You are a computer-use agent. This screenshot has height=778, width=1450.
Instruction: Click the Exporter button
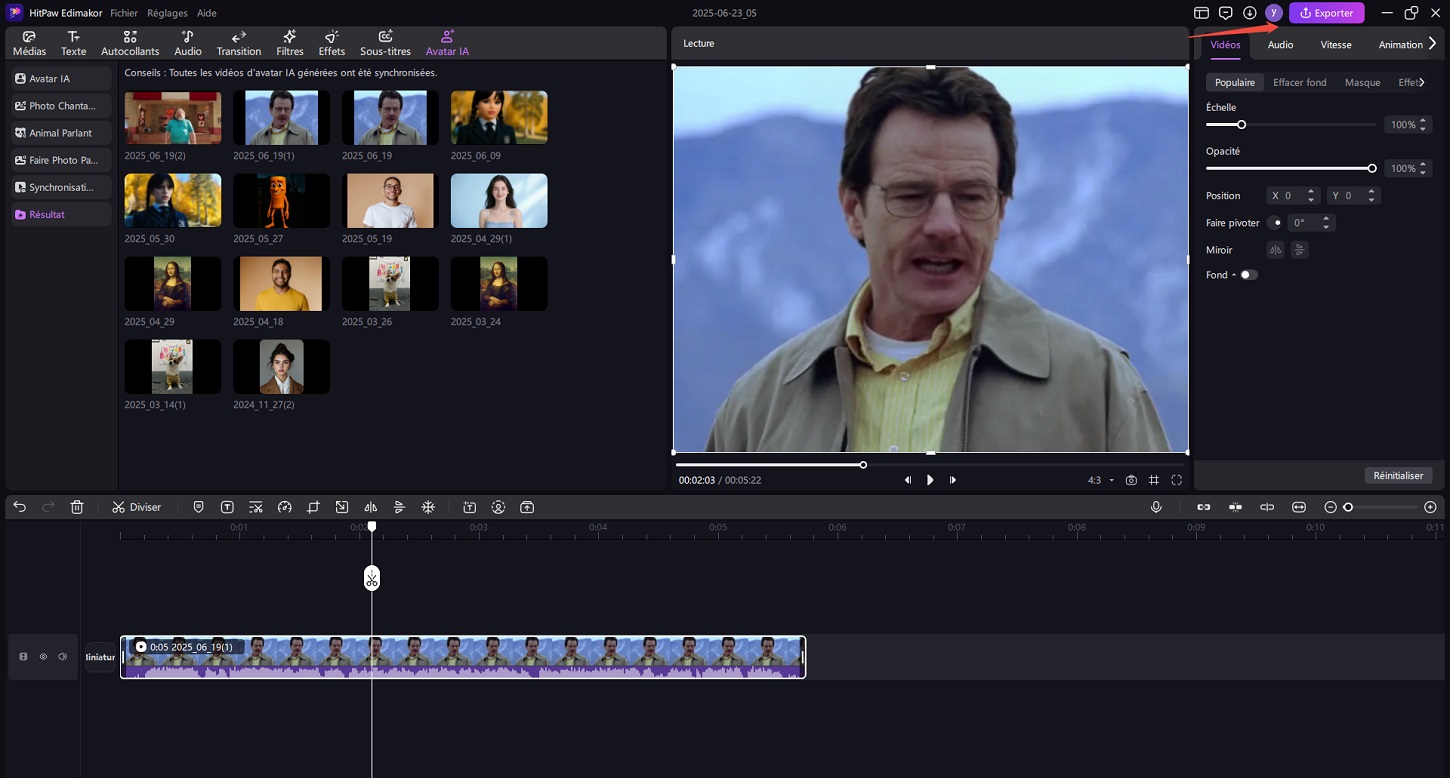1326,13
